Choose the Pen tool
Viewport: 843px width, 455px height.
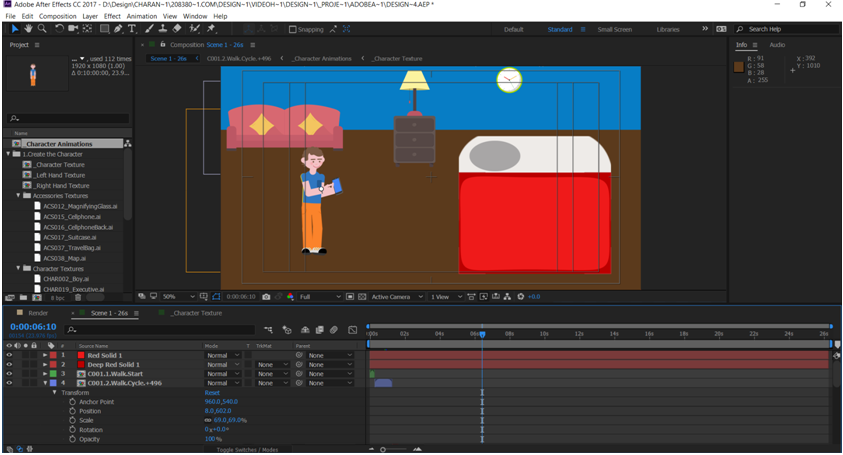click(x=118, y=29)
